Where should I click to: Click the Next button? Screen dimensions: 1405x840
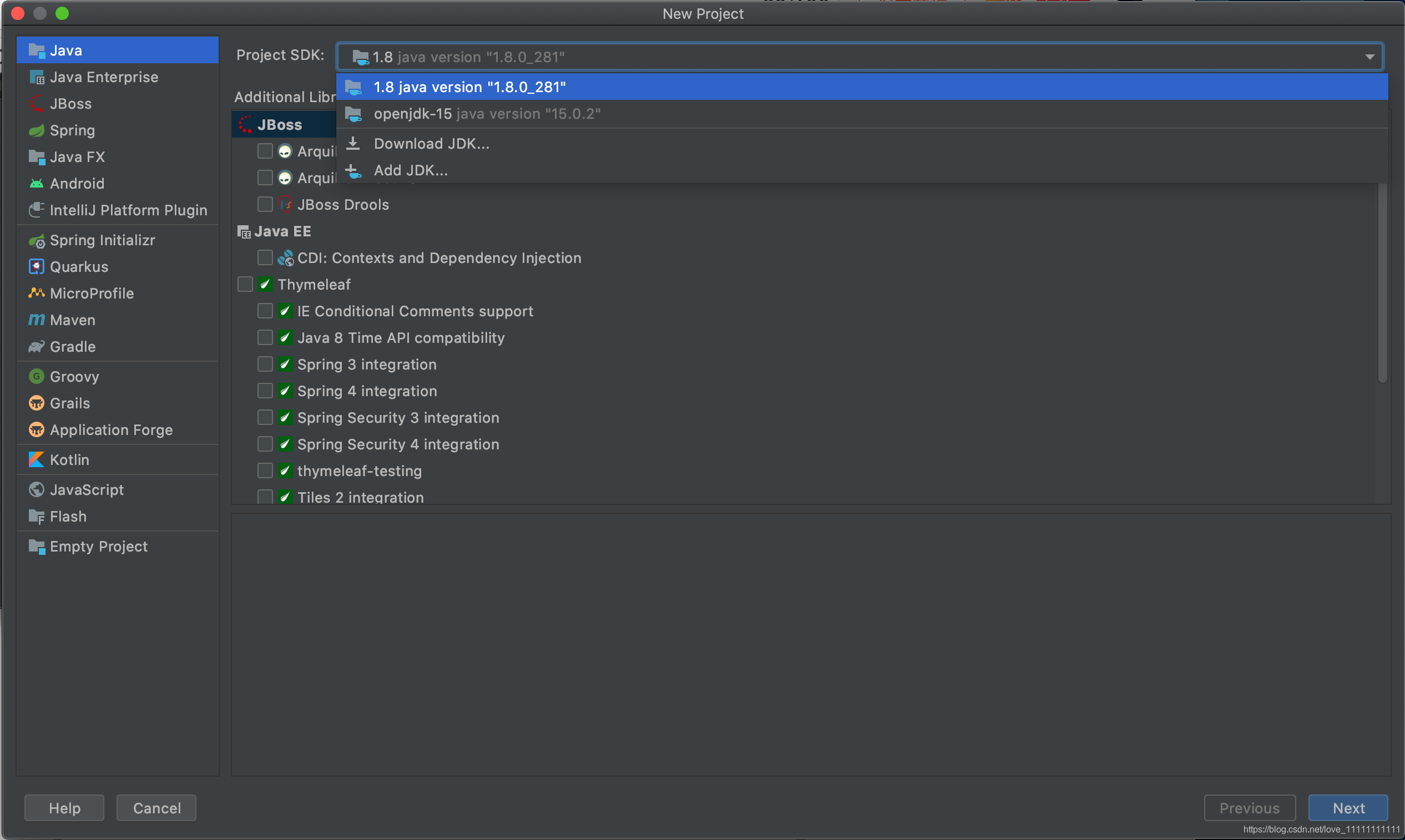(x=1348, y=808)
